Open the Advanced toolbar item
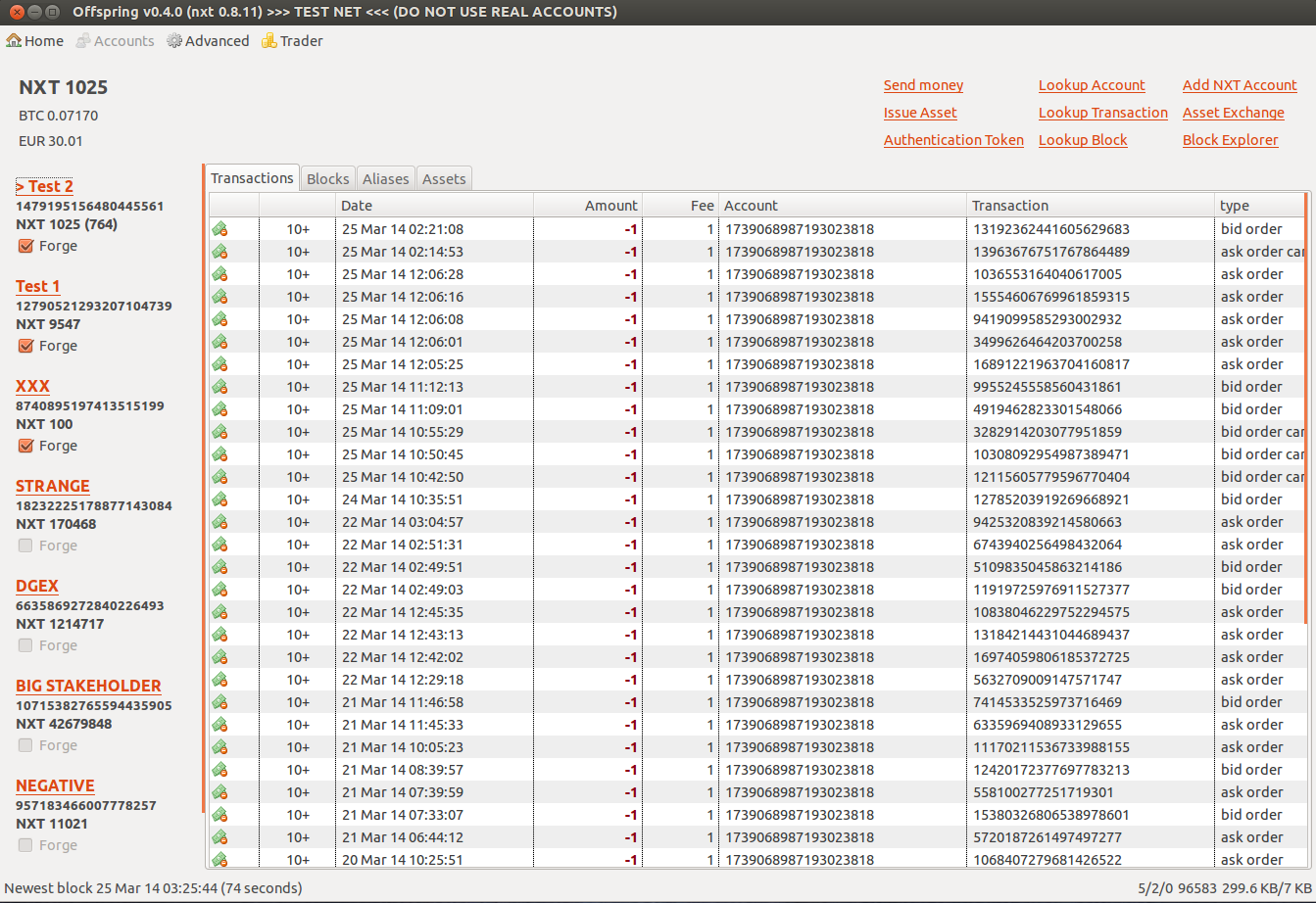Image resolution: width=1316 pixels, height=903 pixels. point(208,41)
